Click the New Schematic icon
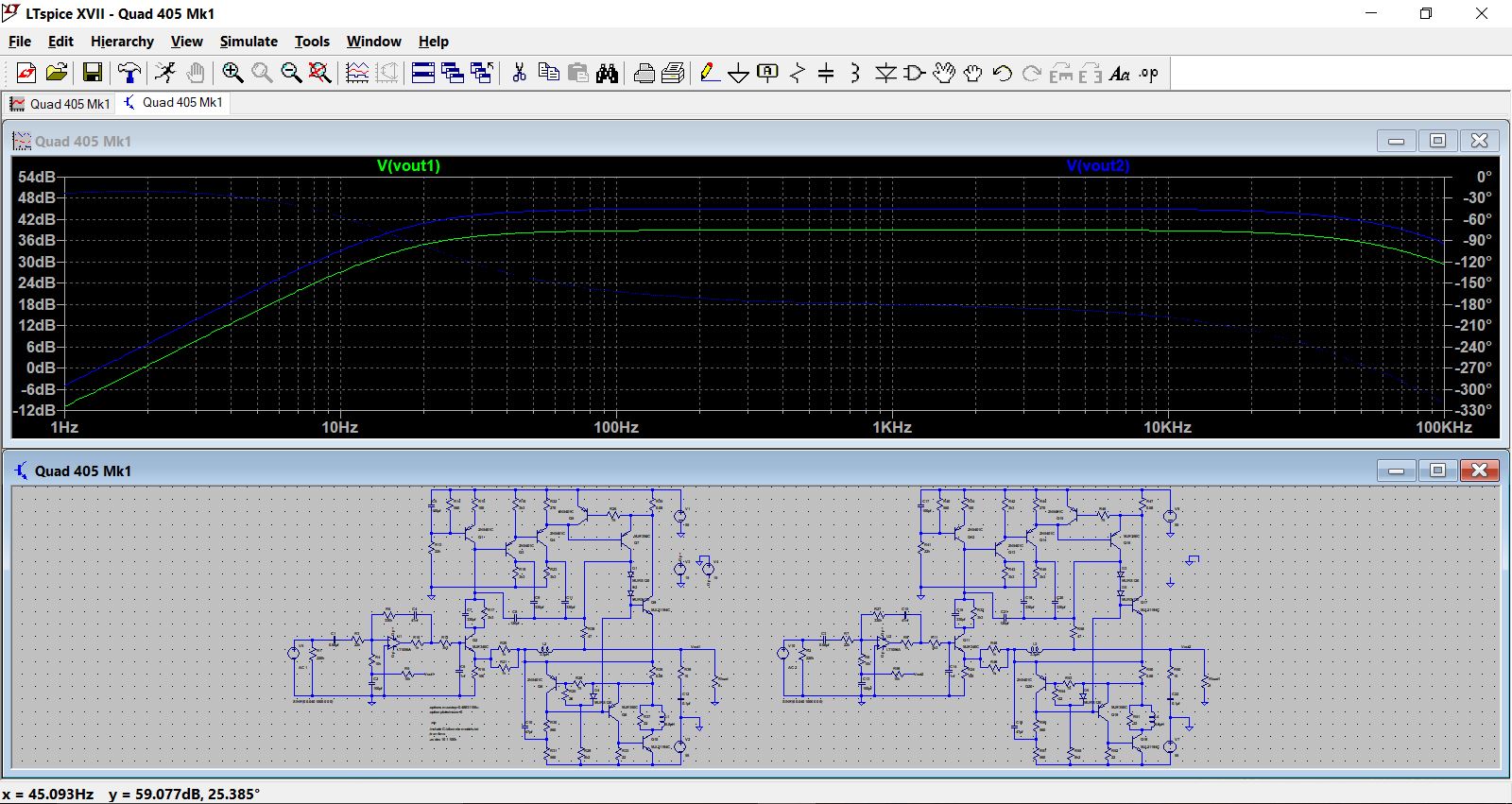The image size is (1512, 804). click(x=26, y=73)
